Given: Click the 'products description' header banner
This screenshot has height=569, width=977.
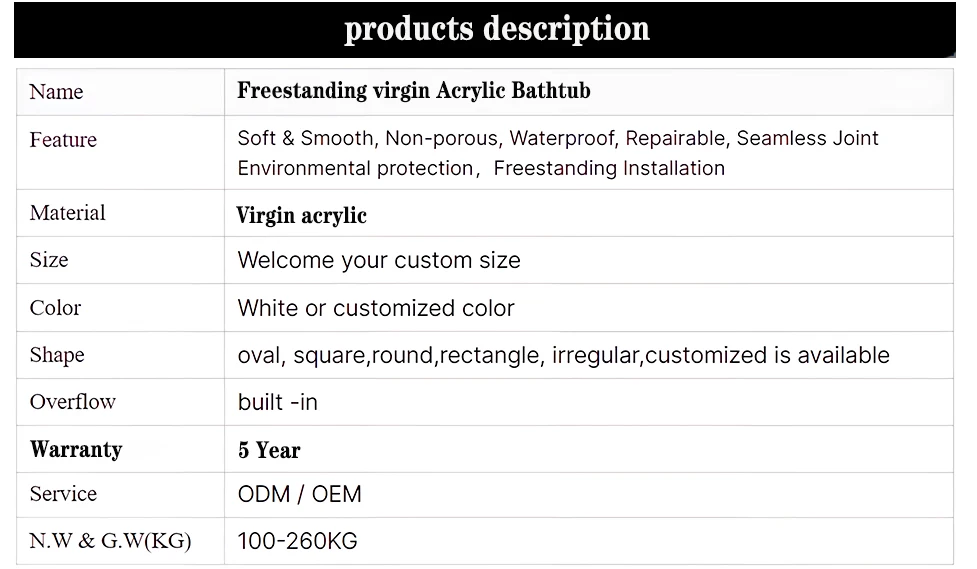Looking at the screenshot, I should click(x=485, y=30).
